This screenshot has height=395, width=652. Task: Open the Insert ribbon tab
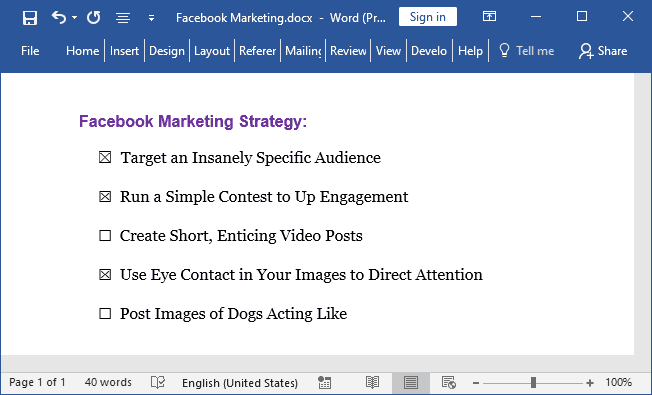point(124,51)
